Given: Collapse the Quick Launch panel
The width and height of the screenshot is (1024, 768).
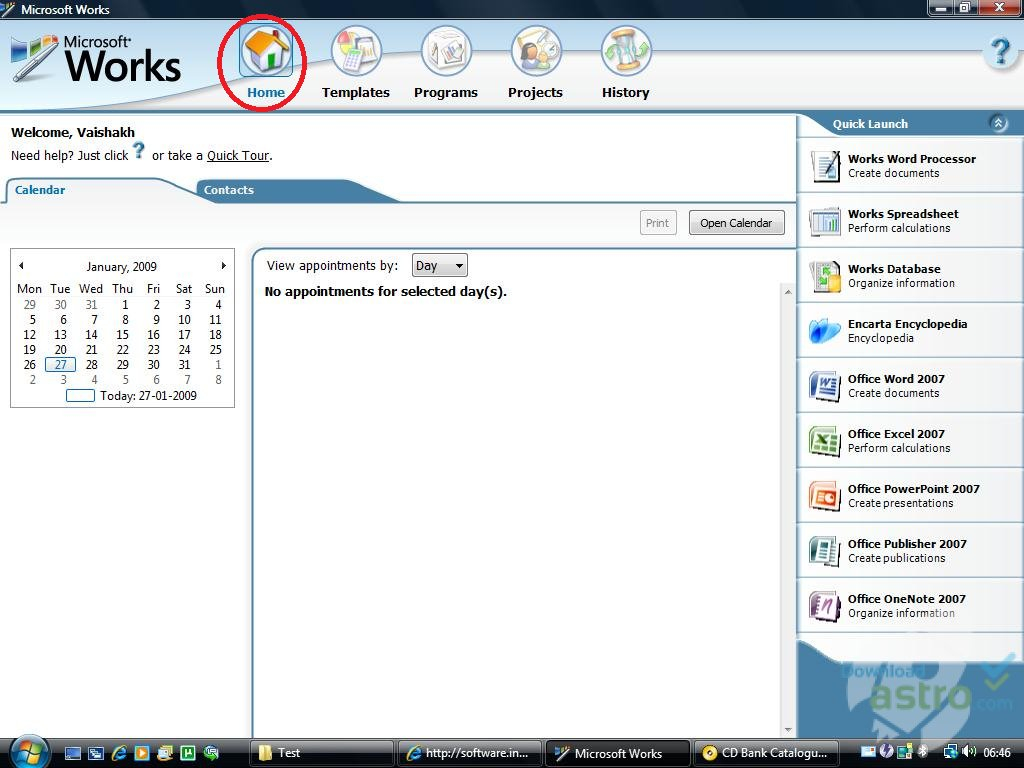Looking at the screenshot, I should point(998,124).
